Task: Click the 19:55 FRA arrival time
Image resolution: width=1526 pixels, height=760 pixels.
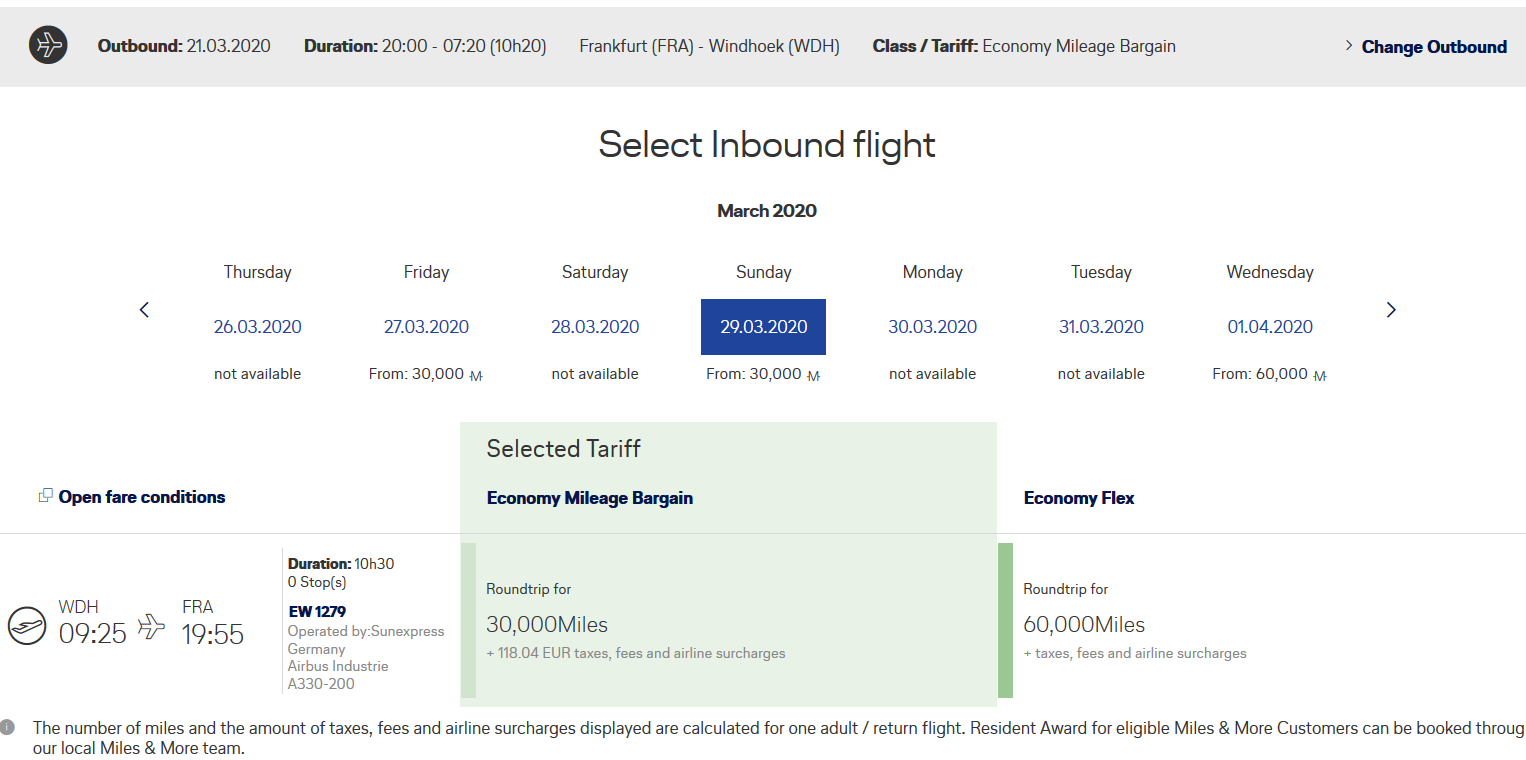Action: [x=212, y=634]
